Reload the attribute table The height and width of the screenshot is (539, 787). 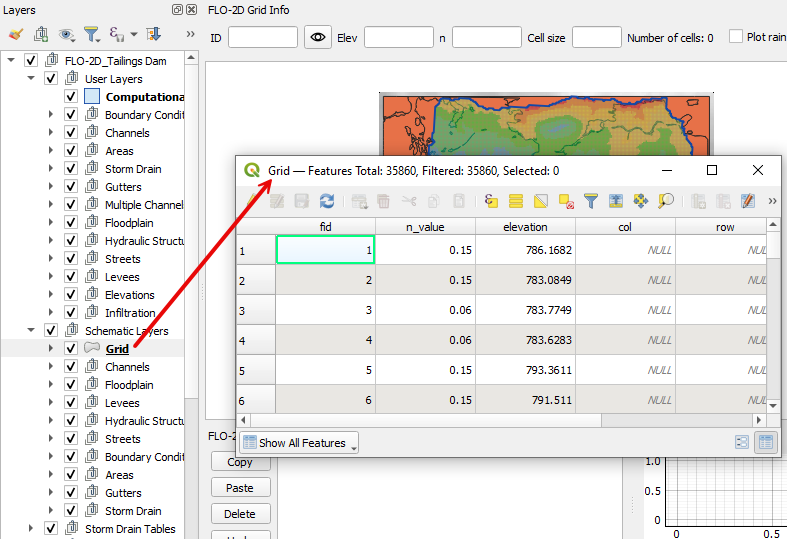[327, 201]
